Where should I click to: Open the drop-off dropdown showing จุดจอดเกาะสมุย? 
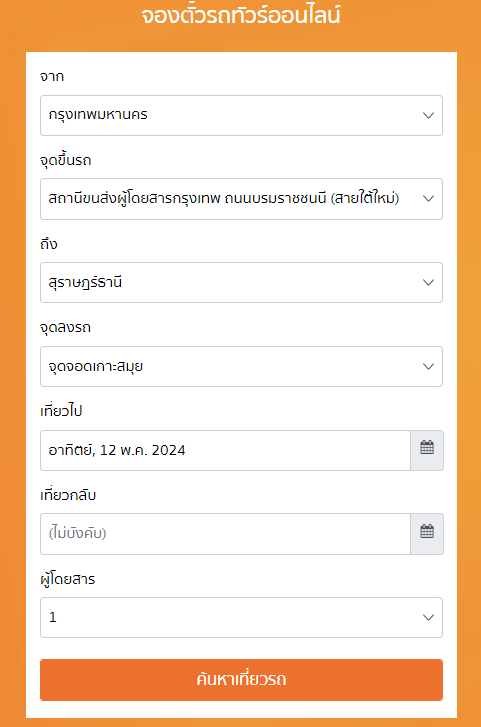click(241, 366)
